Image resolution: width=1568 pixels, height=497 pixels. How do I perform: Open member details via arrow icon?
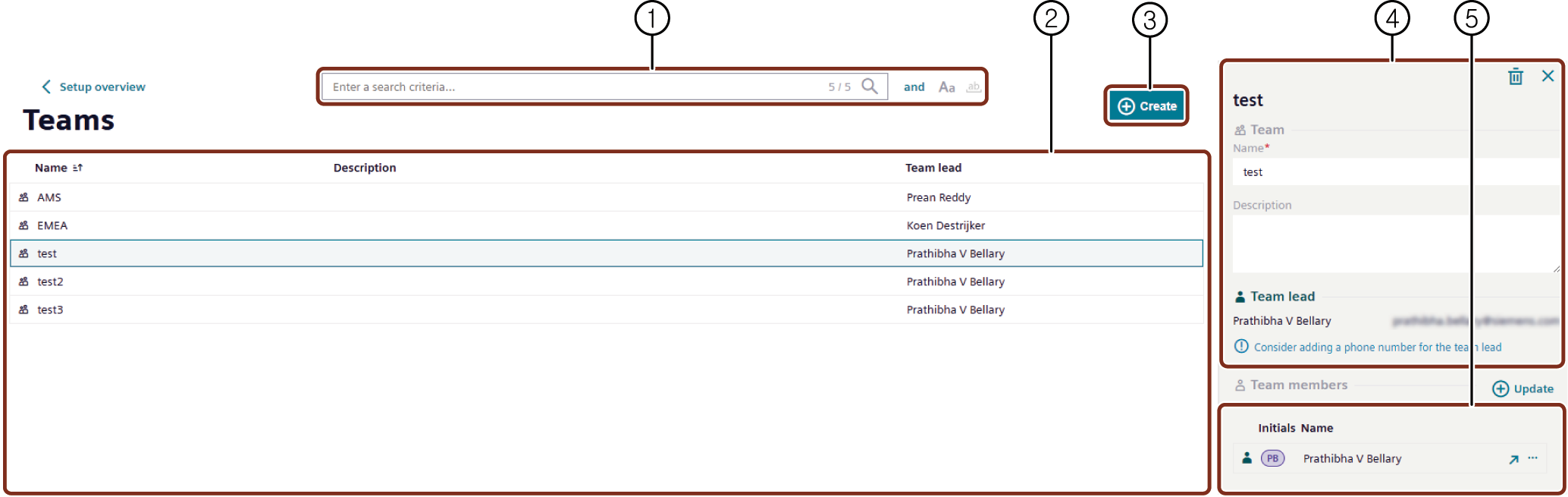1513,459
